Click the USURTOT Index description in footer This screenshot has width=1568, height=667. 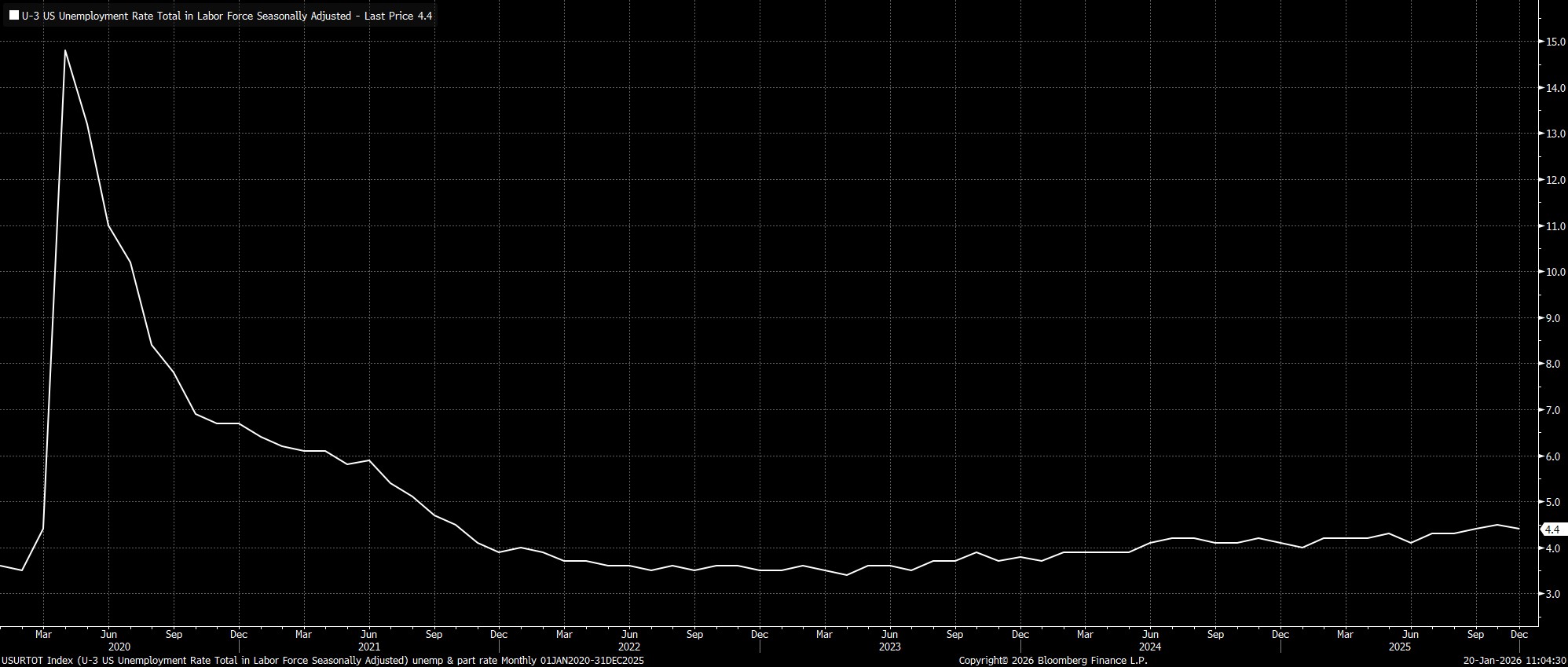coord(322,661)
